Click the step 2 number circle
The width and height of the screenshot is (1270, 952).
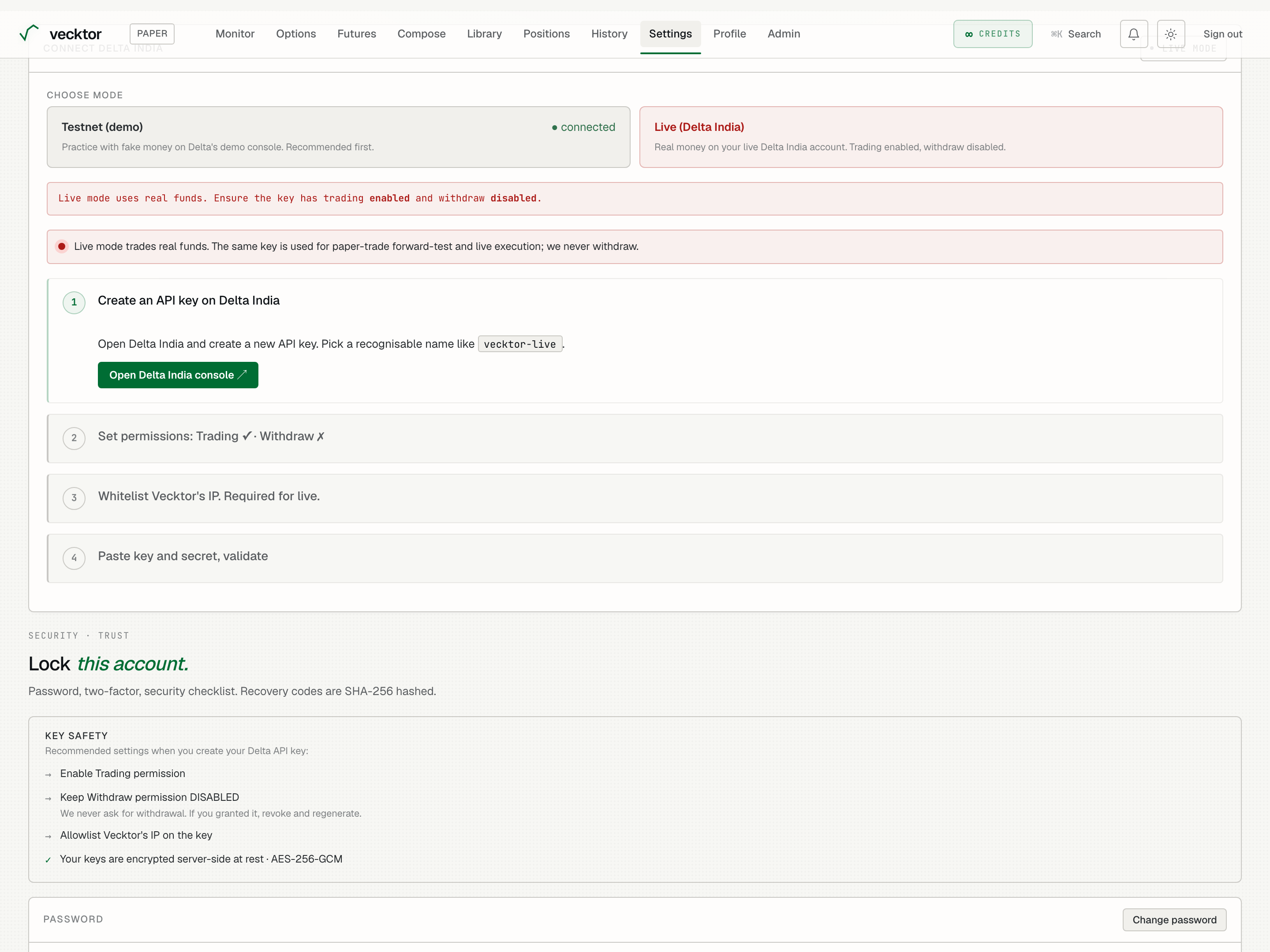pos(74,439)
